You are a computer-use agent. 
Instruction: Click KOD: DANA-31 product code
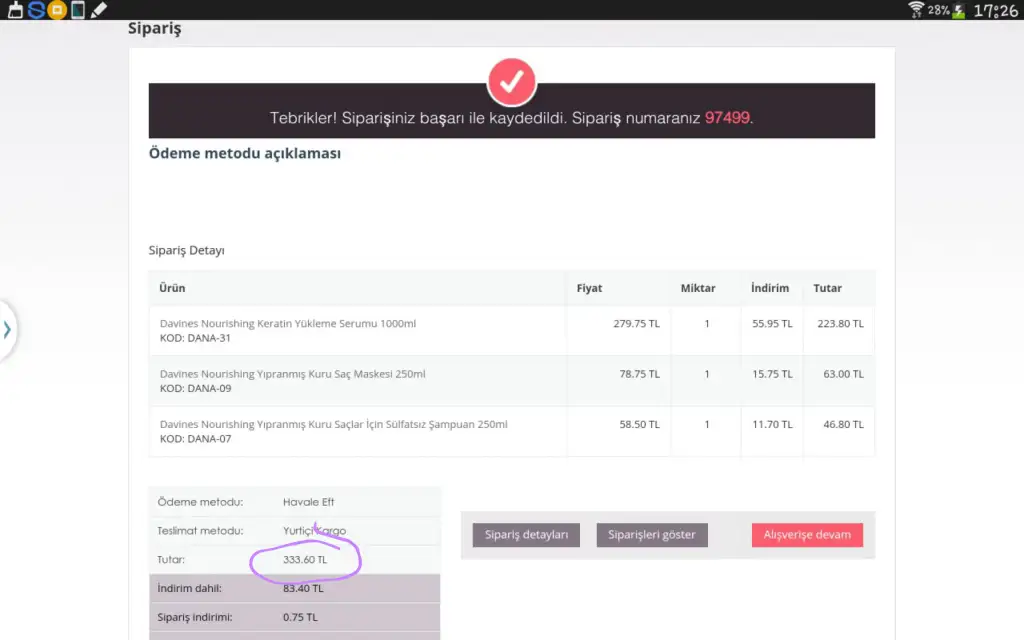(195, 338)
